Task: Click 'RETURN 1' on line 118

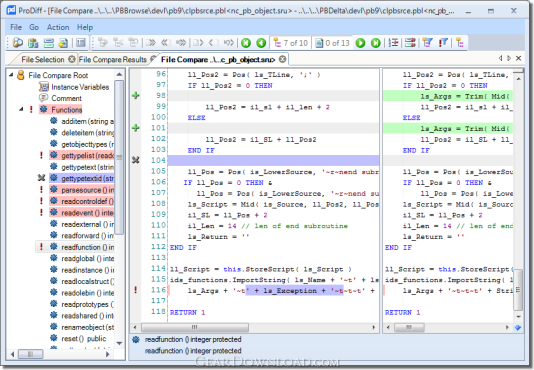Action: pyautogui.click(x=187, y=312)
